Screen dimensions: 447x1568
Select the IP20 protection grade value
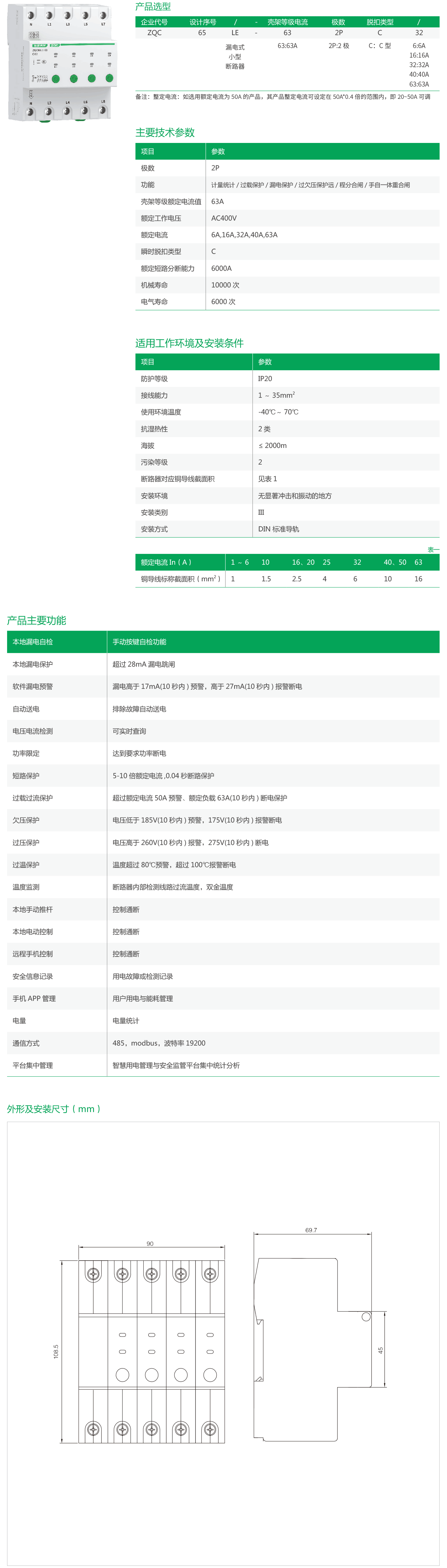(x=265, y=379)
